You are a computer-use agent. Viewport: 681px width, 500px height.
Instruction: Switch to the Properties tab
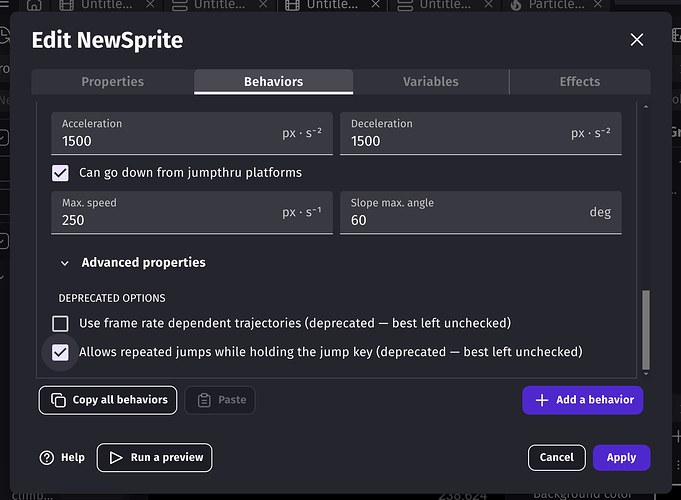tap(112, 82)
